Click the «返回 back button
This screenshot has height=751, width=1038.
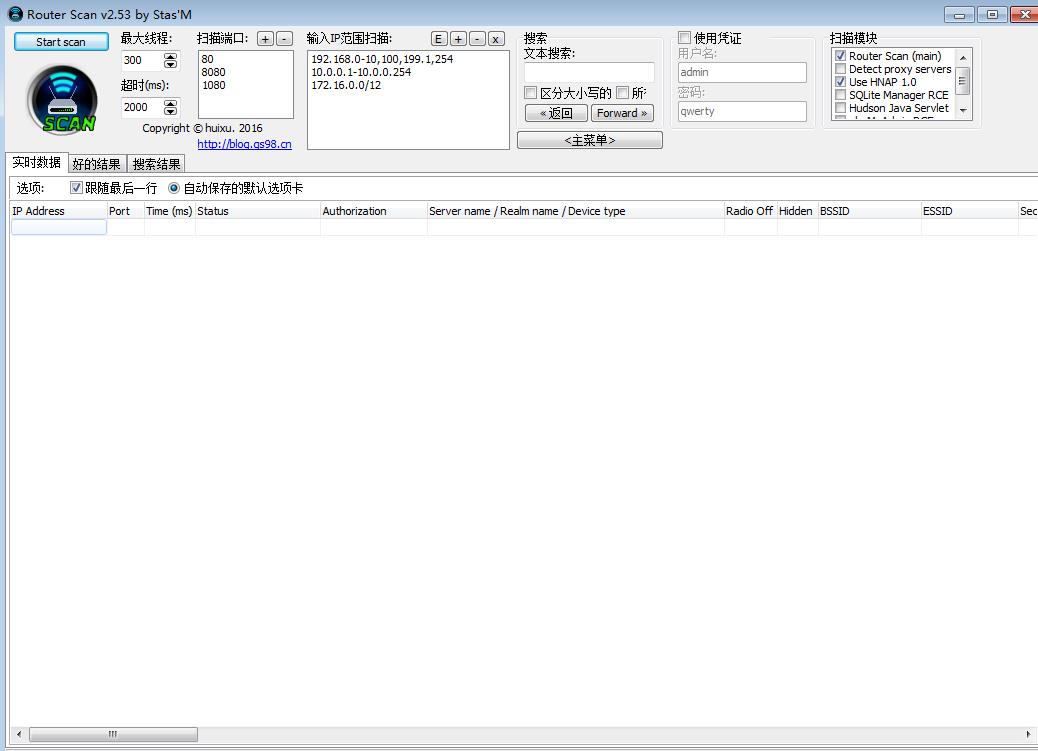click(x=556, y=113)
